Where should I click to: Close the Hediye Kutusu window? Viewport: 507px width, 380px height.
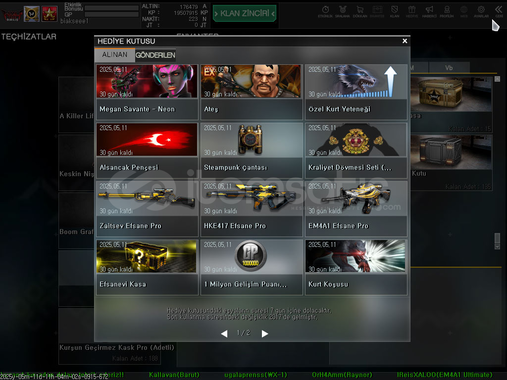coord(405,41)
